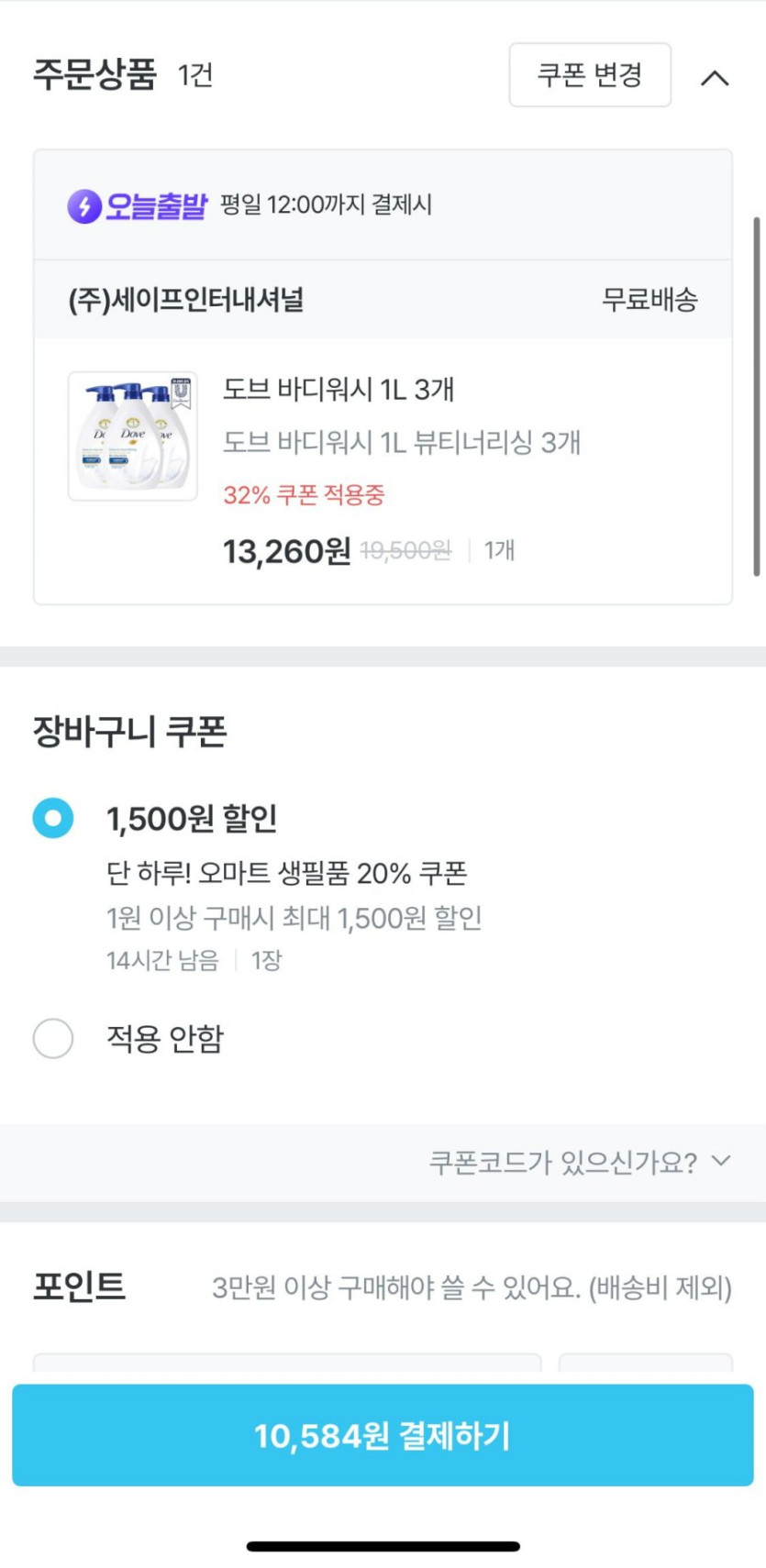Click the vertical scrollbar on the right edge
Screen dimensions: 766x1568
757,396
